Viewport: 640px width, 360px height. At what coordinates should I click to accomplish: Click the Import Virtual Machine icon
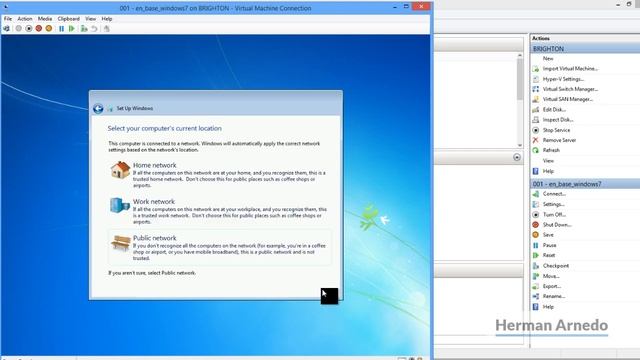pyautogui.click(x=536, y=69)
